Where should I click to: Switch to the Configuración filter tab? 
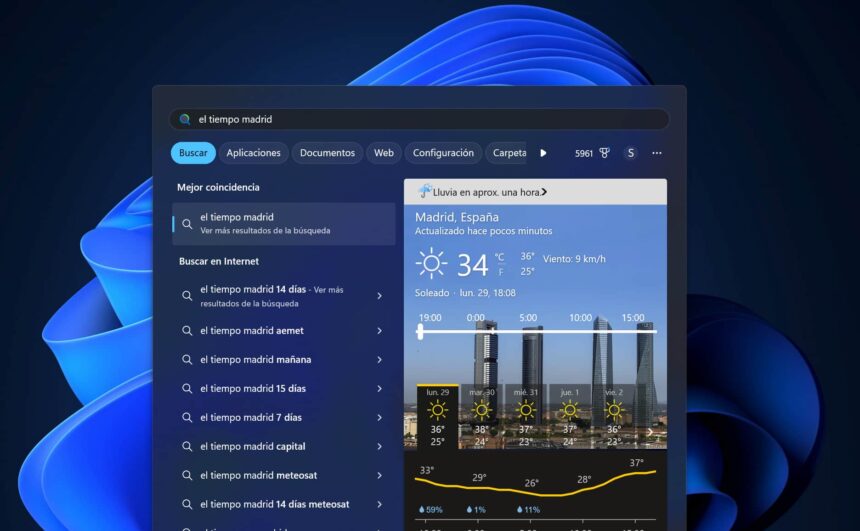pyautogui.click(x=443, y=153)
